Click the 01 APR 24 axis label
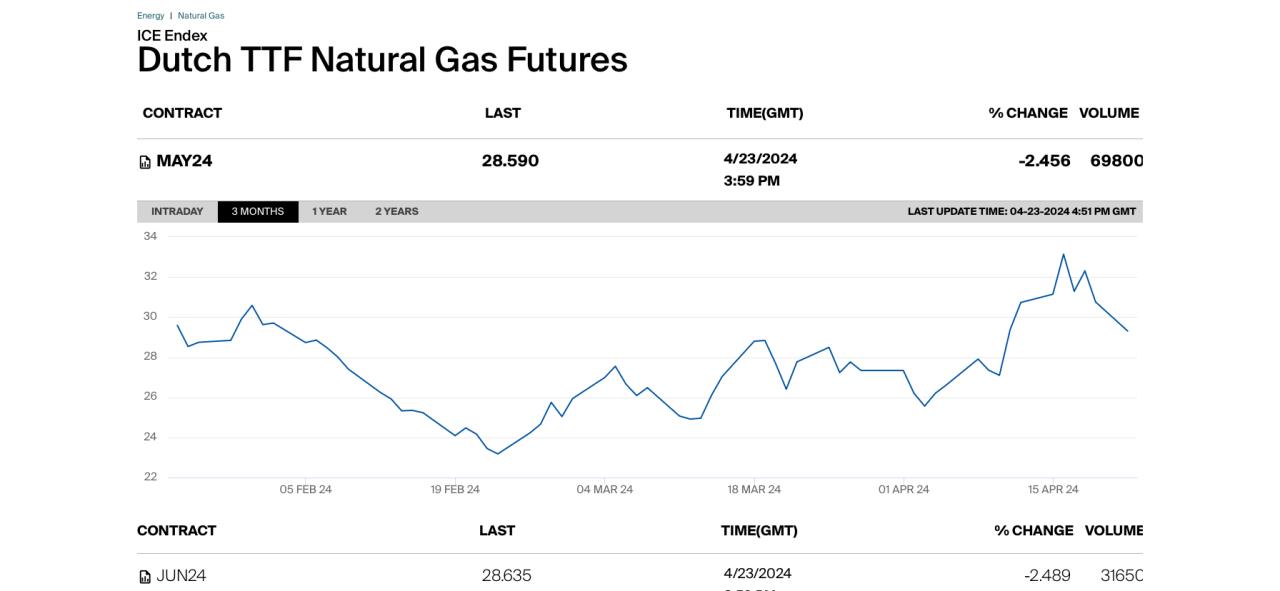Image resolution: width=1280 pixels, height=591 pixels. 904,490
